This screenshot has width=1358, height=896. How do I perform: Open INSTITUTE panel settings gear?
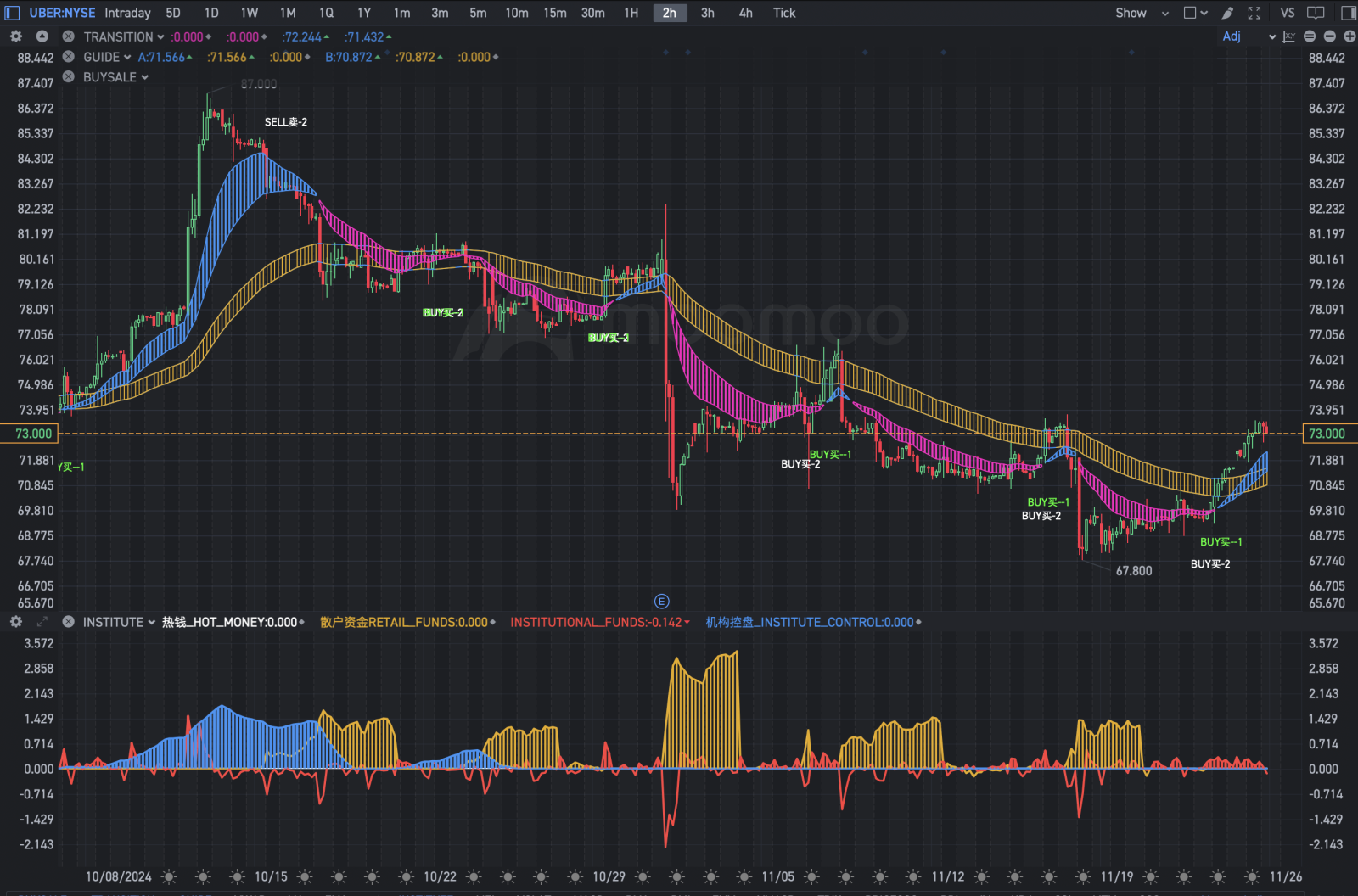tap(16, 622)
